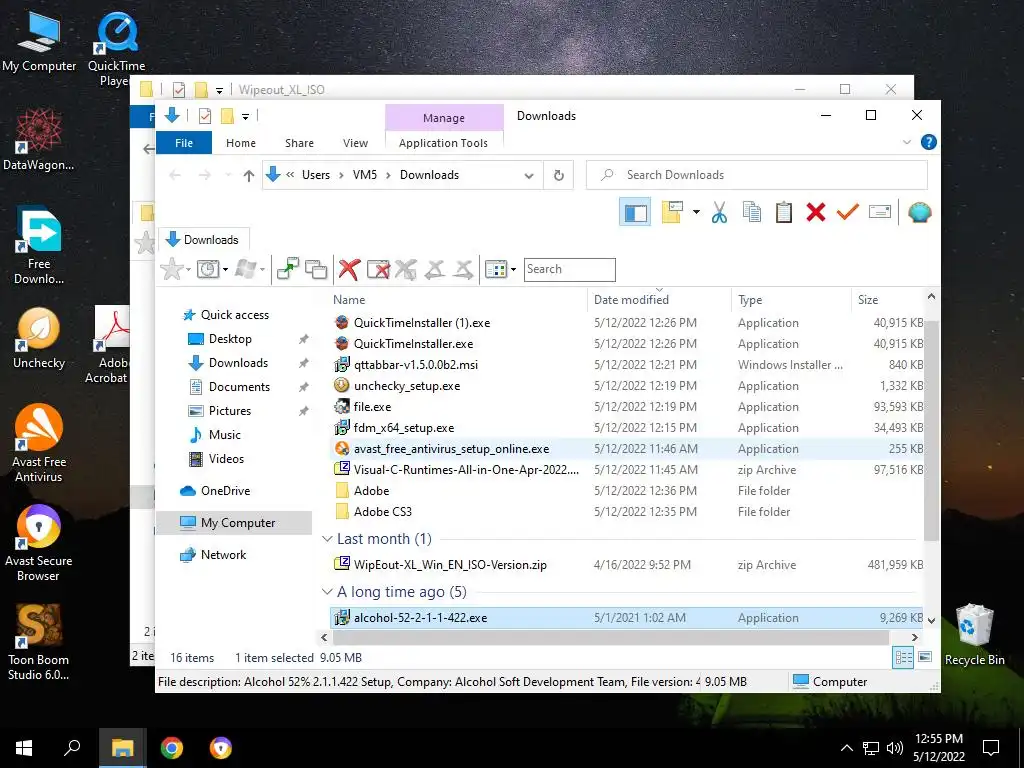Open Customize Quick Access Toolbar dropdown

(246, 117)
